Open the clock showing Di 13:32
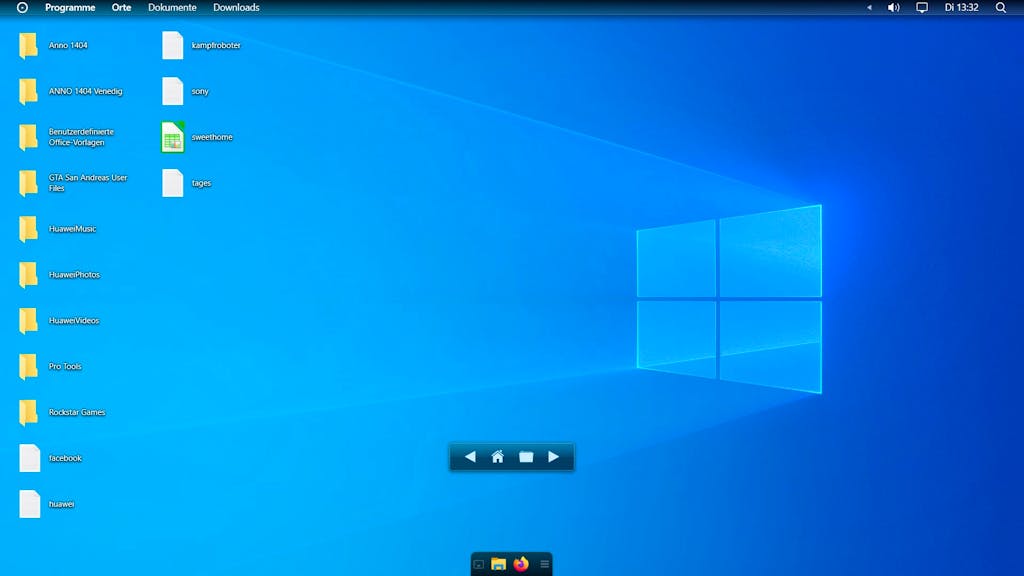The height and width of the screenshot is (576, 1024). click(x=961, y=8)
